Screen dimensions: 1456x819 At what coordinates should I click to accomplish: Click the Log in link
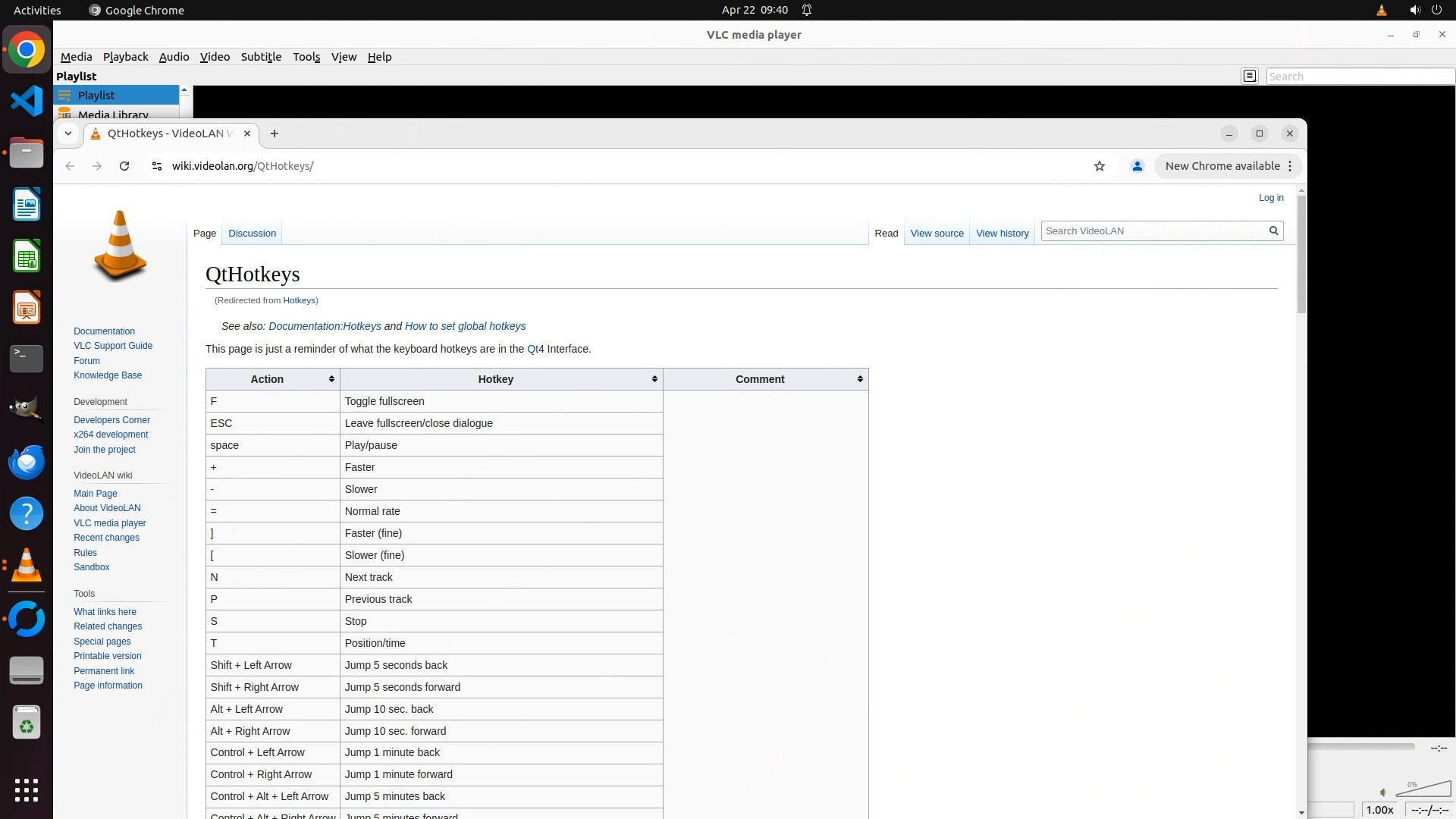(x=1271, y=198)
